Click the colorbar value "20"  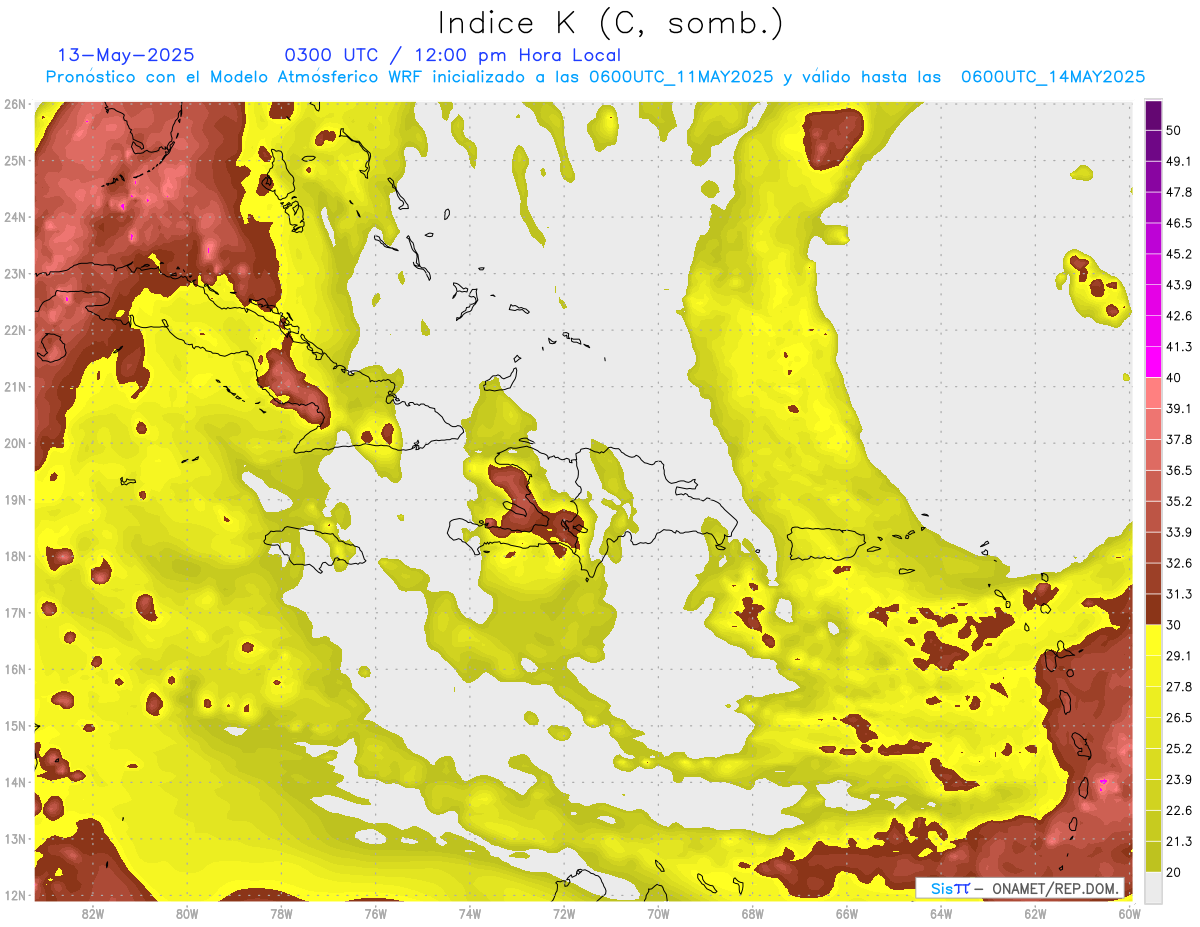coord(1175,871)
